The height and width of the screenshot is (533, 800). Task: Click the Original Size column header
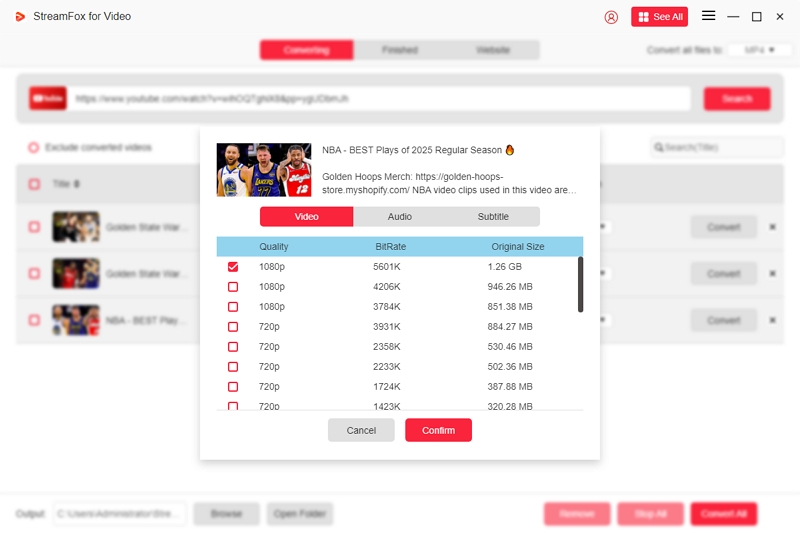[x=517, y=246]
